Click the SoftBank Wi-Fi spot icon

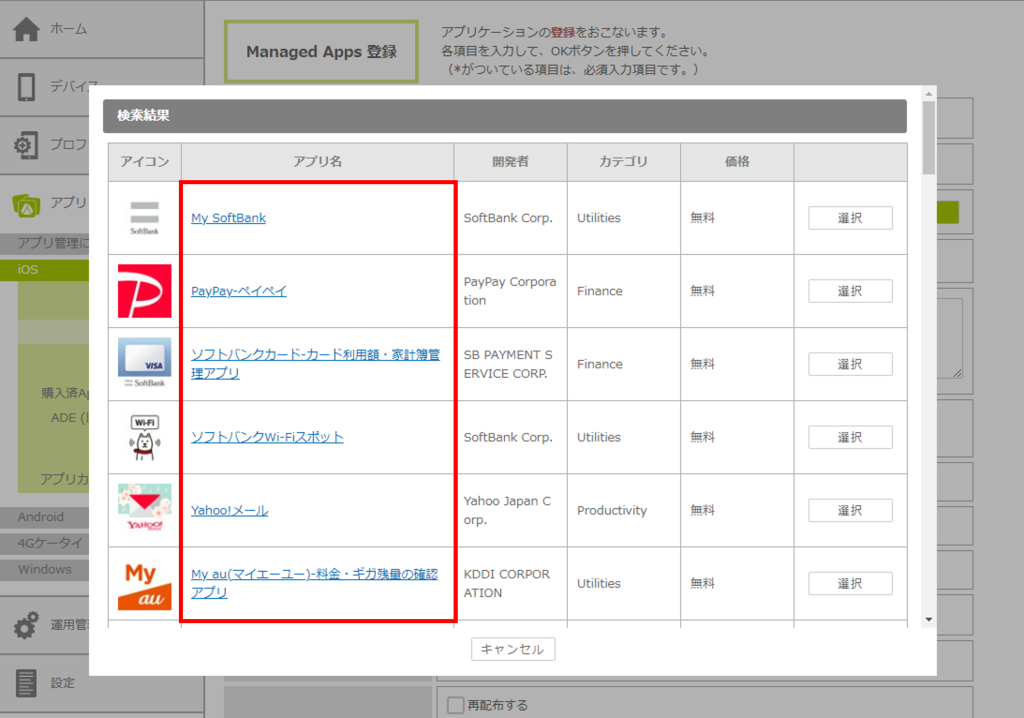[145, 437]
